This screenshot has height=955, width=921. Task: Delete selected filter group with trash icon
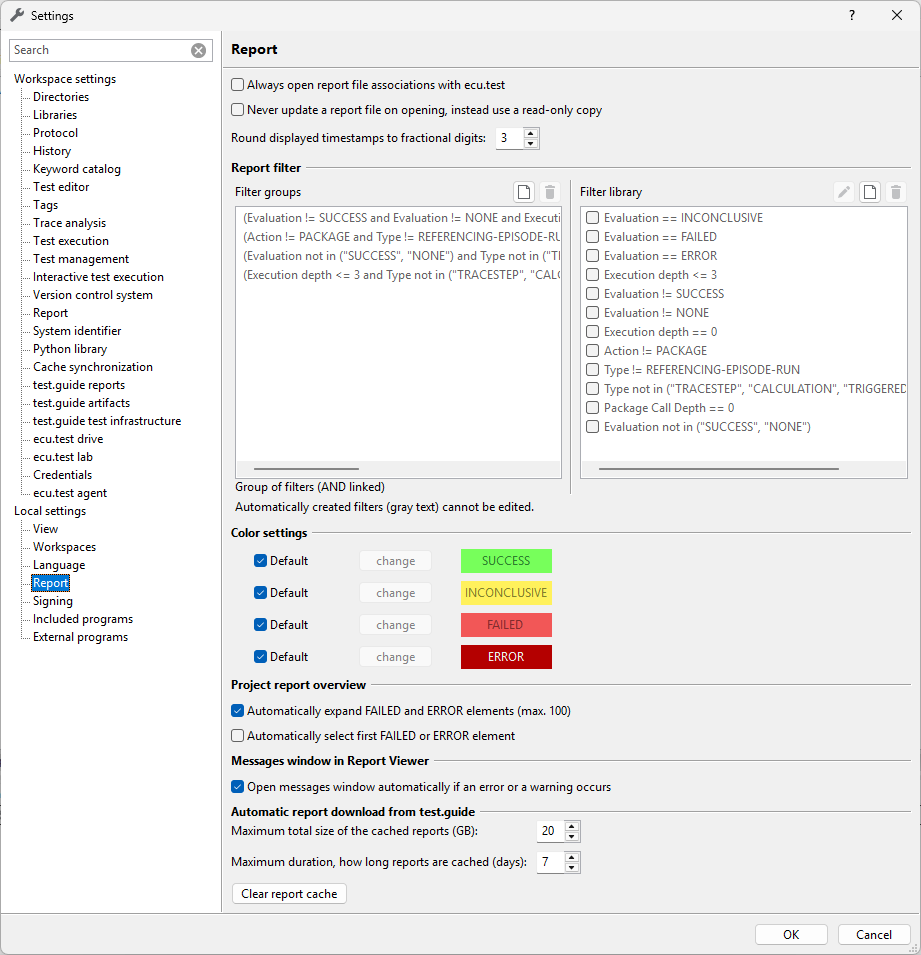click(550, 192)
